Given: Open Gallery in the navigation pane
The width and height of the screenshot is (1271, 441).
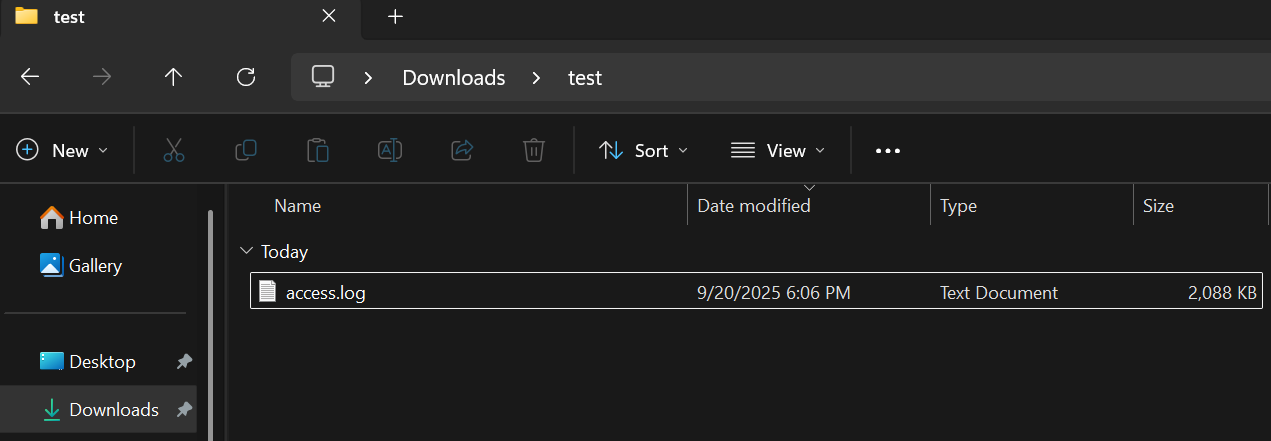Looking at the screenshot, I should point(95,266).
